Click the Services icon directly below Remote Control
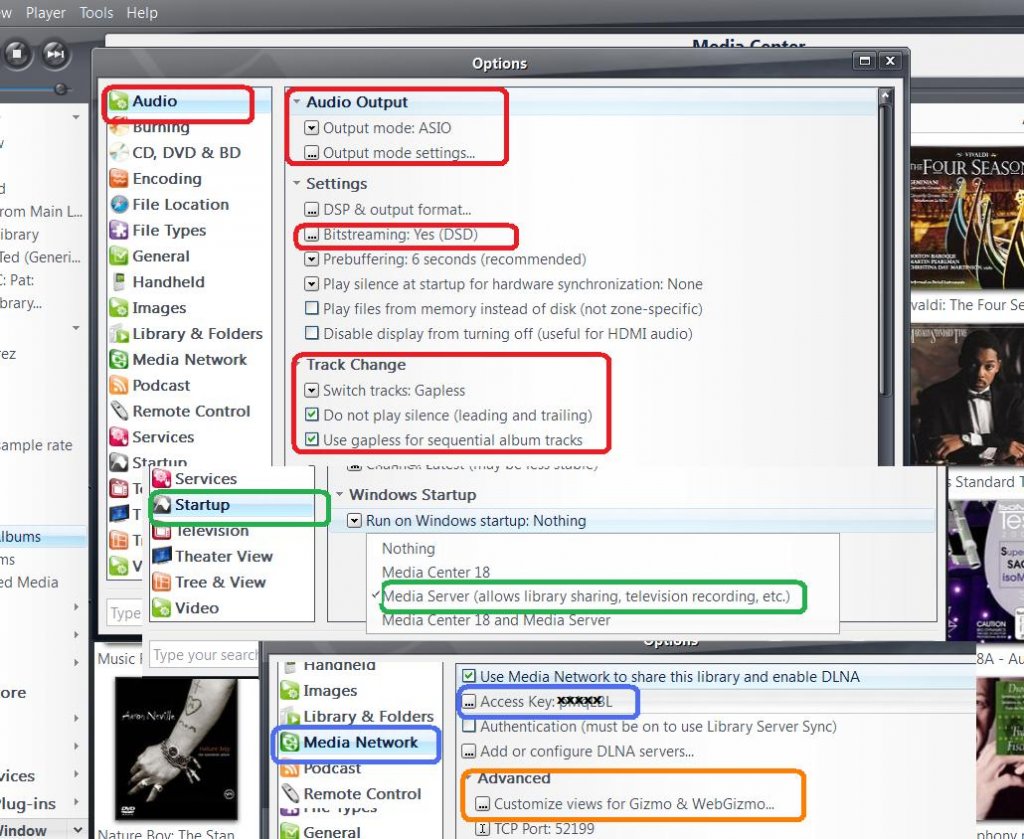The width and height of the screenshot is (1024, 839). [119, 437]
